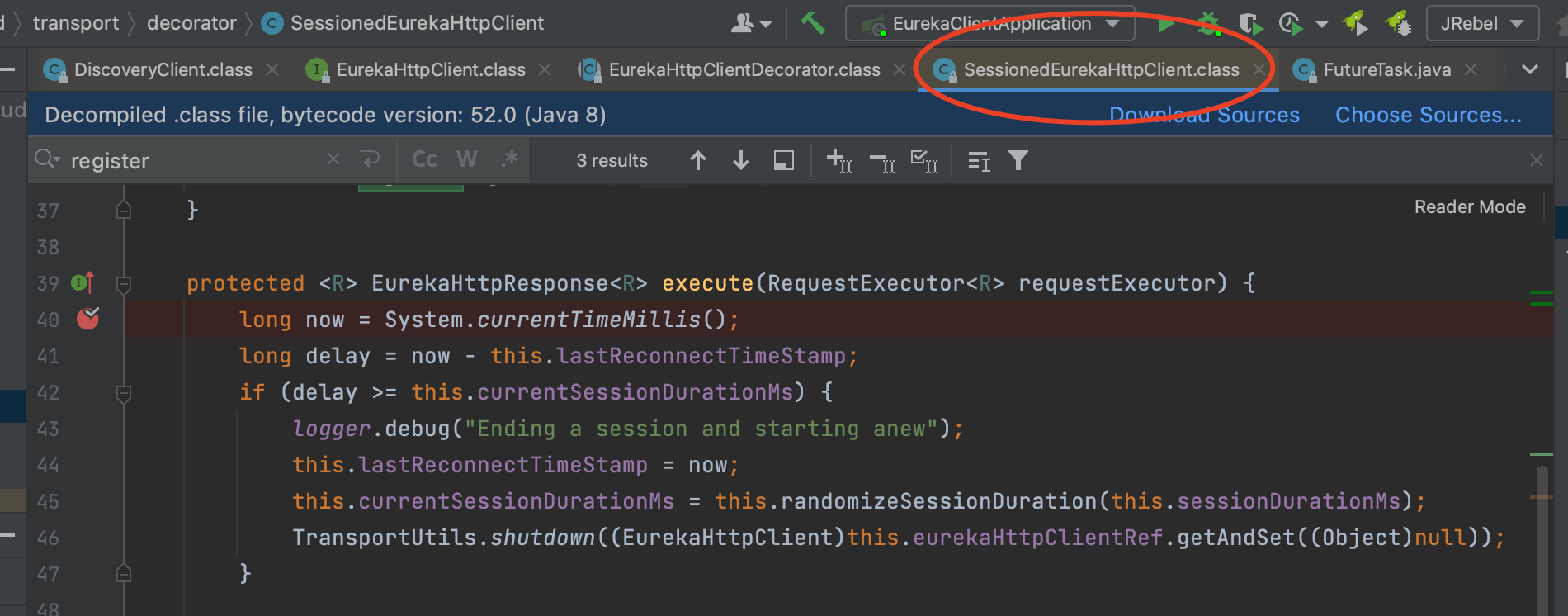Click the 'transport' breadcrumb
Image resolution: width=1568 pixels, height=616 pixels.
76,23
